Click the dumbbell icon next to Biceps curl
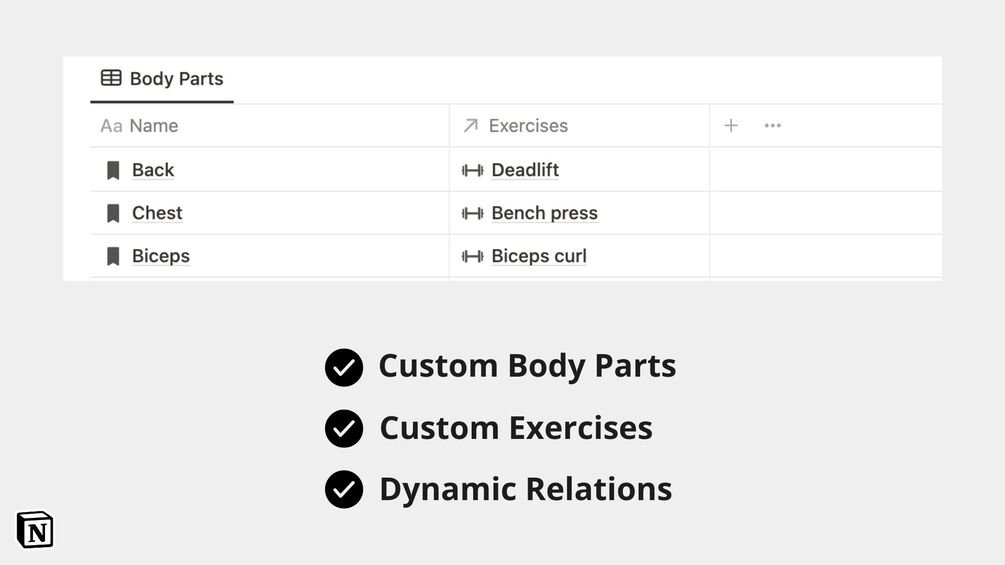1005x565 pixels. pos(472,256)
